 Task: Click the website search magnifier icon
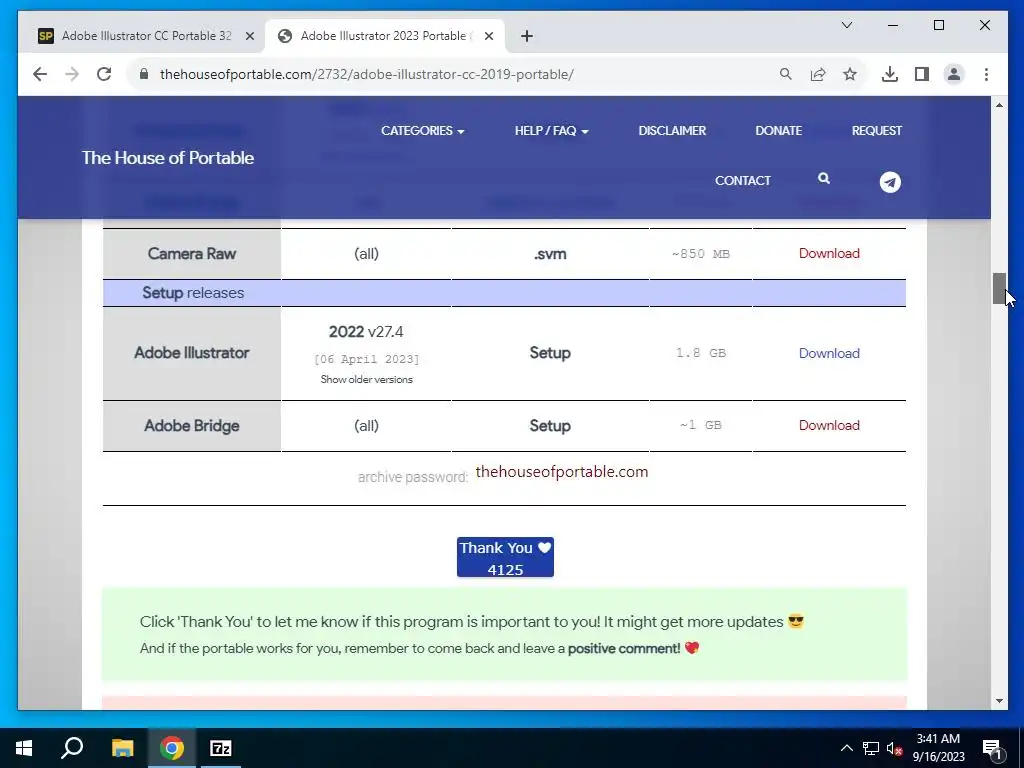click(824, 178)
